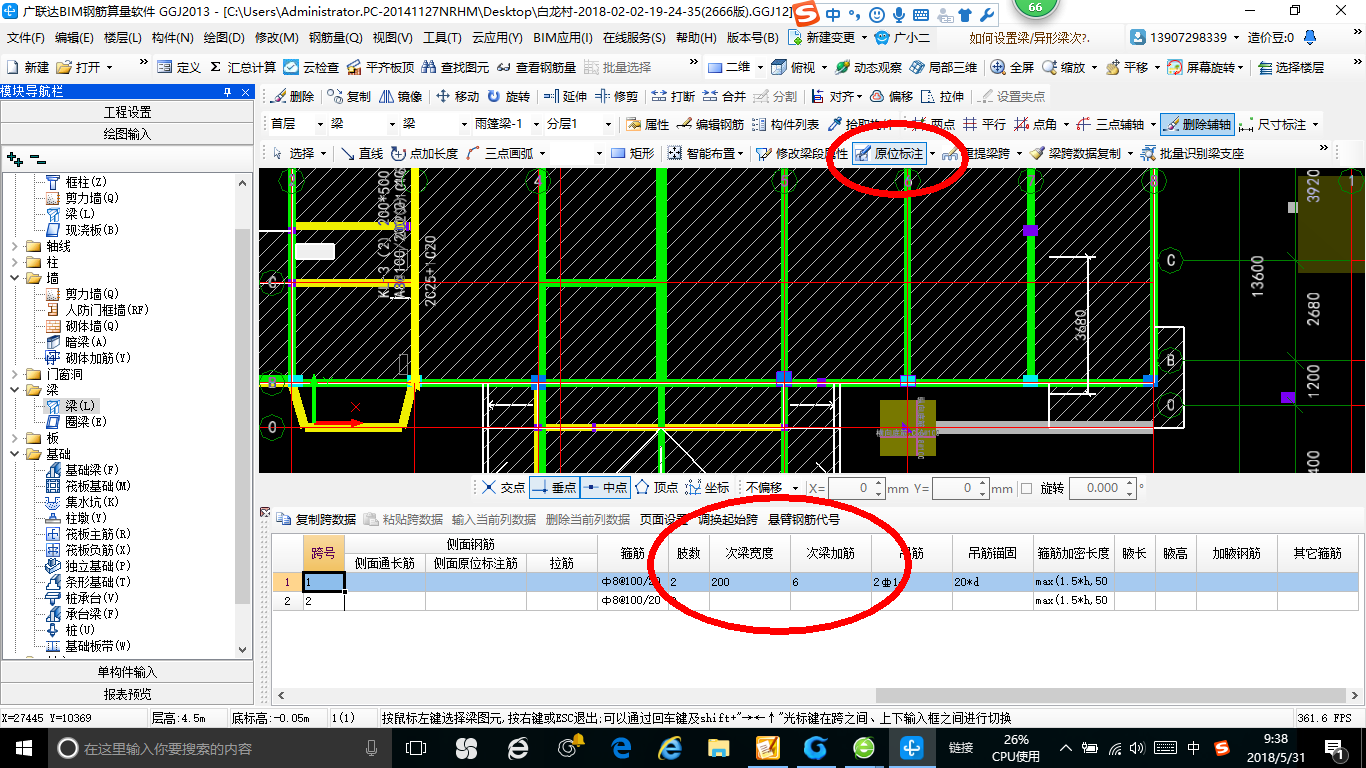Select the 镜像 mirror tool
This screenshot has height=768, width=1366.
pos(400,97)
